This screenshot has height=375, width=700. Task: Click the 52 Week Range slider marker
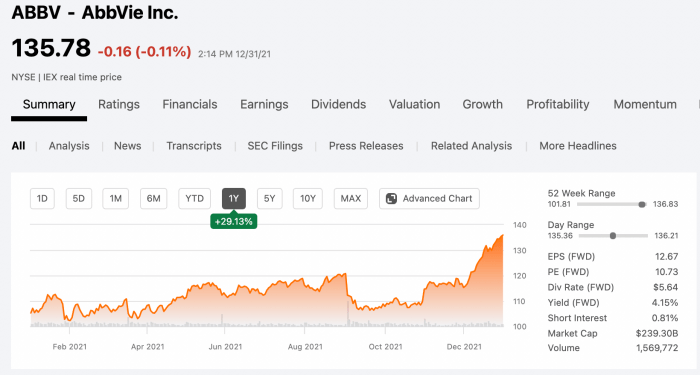(x=642, y=204)
